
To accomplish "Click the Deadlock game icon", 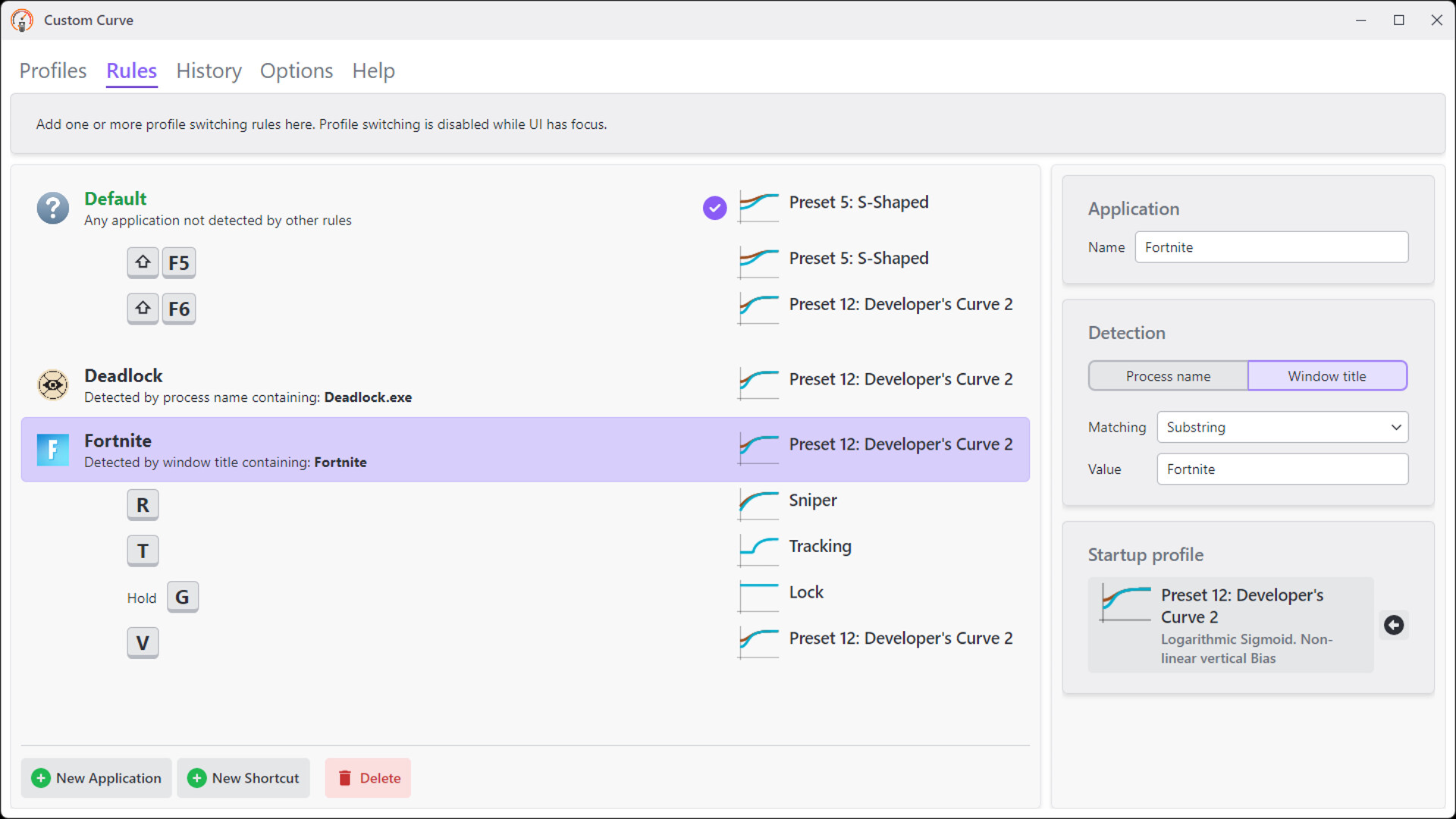I will tap(52, 385).
